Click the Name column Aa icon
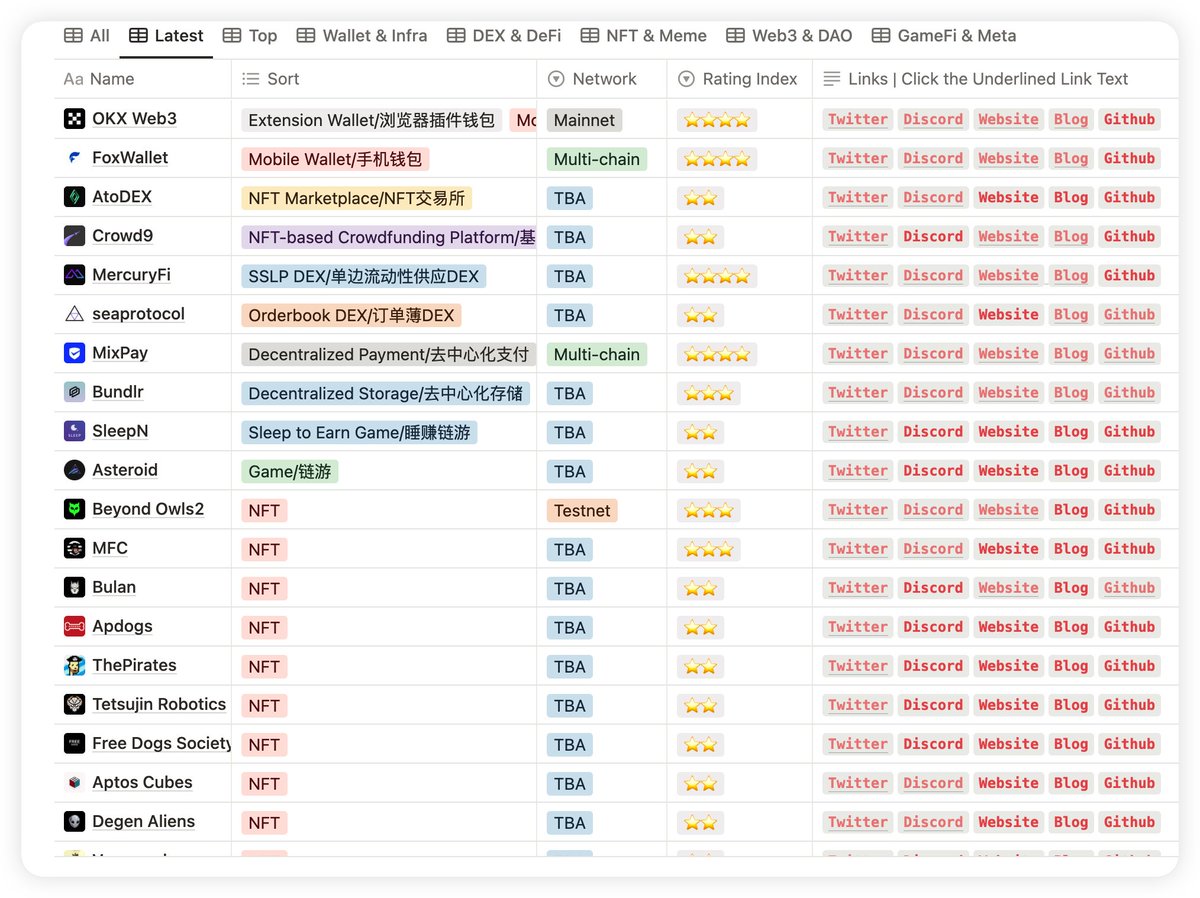Image resolution: width=1200 pixels, height=898 pixels. pyautogui.click(x=73, y=79)
